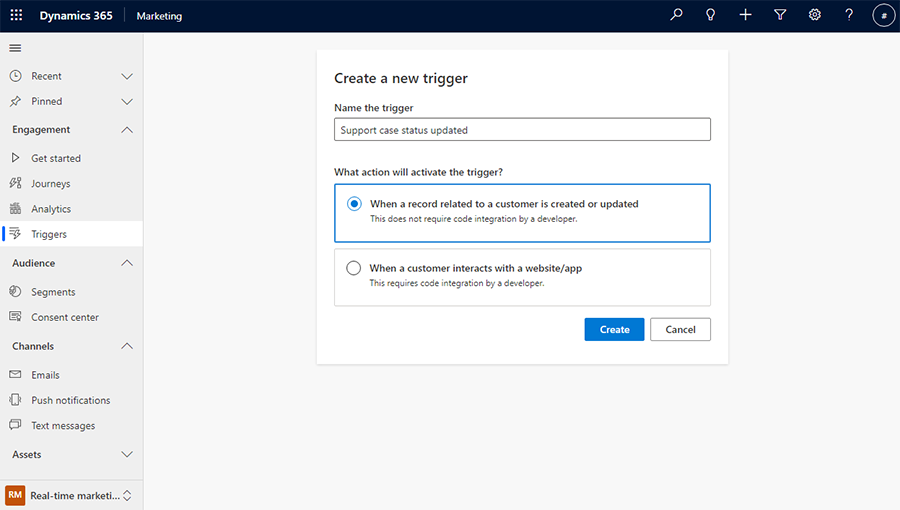The height and width of the screenshot is (510, 900).
Task: Open the advanced find filter icon
Action: (780, 16)
